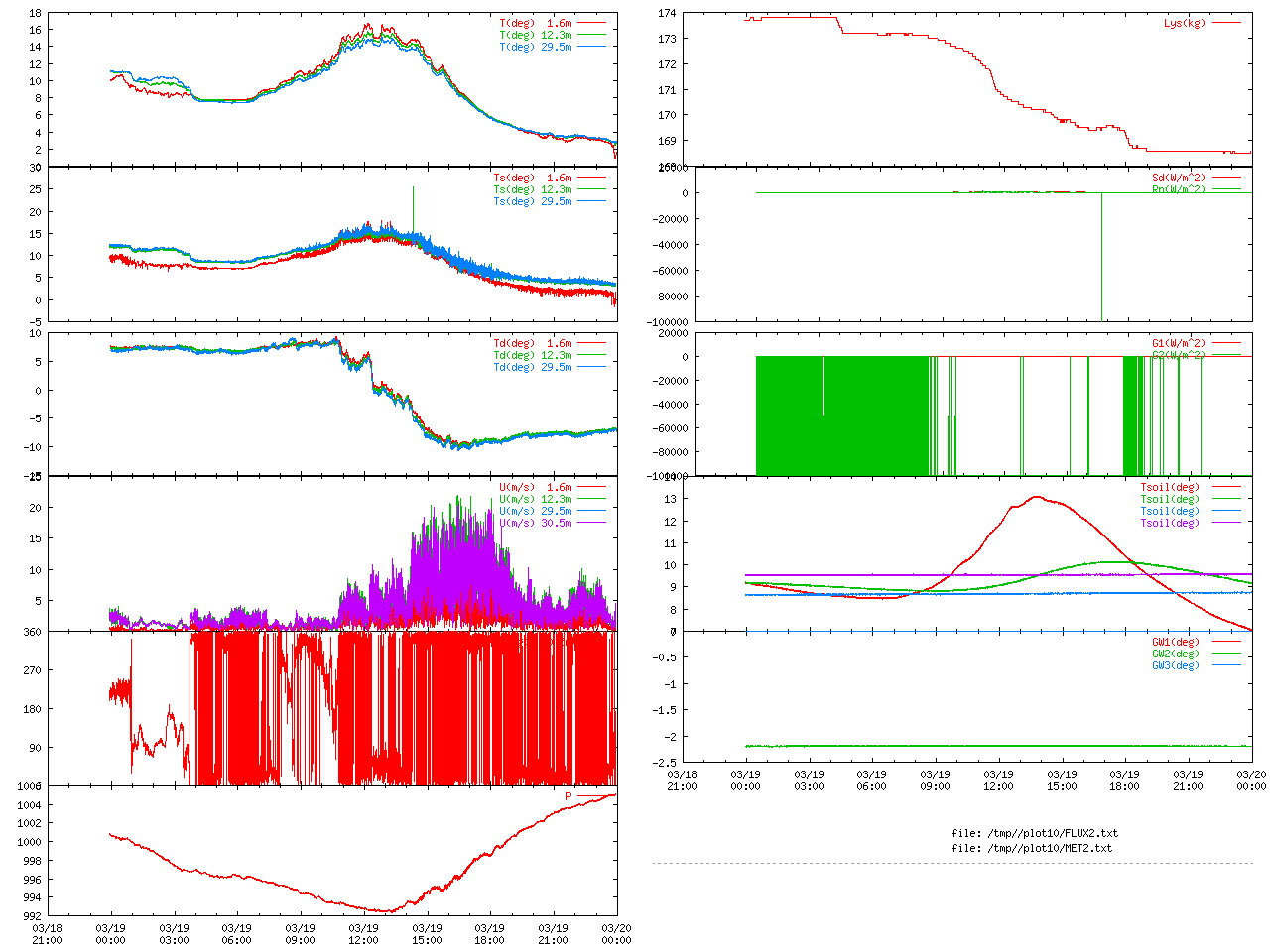The image size is (1270, 952).
Task: Open the /tmp//plot10/MET2.txt file path text
Action: [x=1032, y=848]
